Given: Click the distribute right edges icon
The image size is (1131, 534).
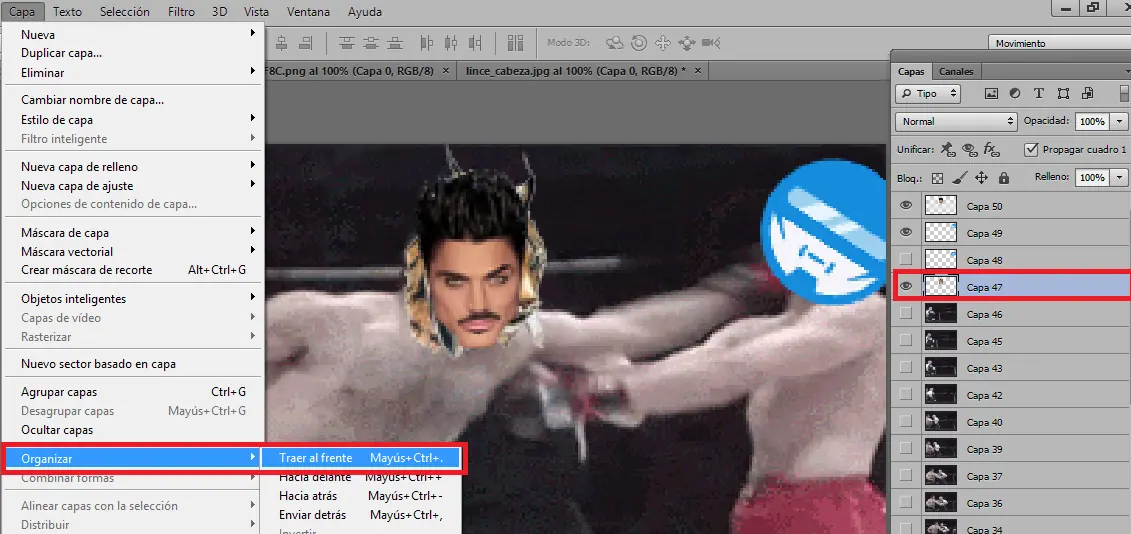Looking at the screenshot, I should pos(475,43).
